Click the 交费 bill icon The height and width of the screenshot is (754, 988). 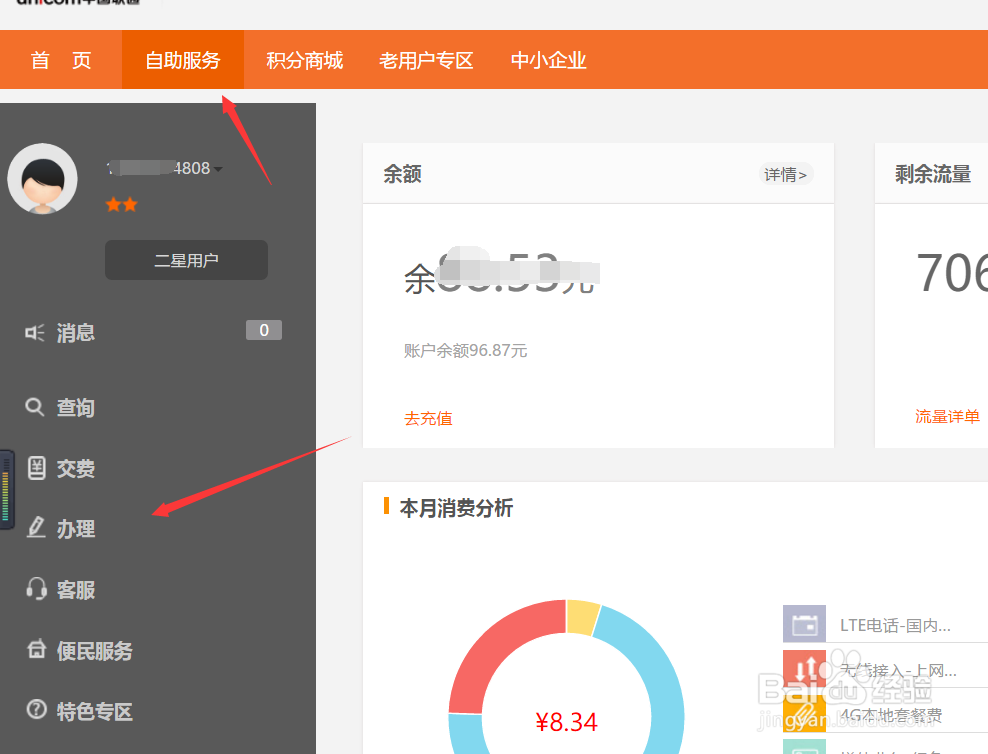pyautogui.click(x=37, y=468)
